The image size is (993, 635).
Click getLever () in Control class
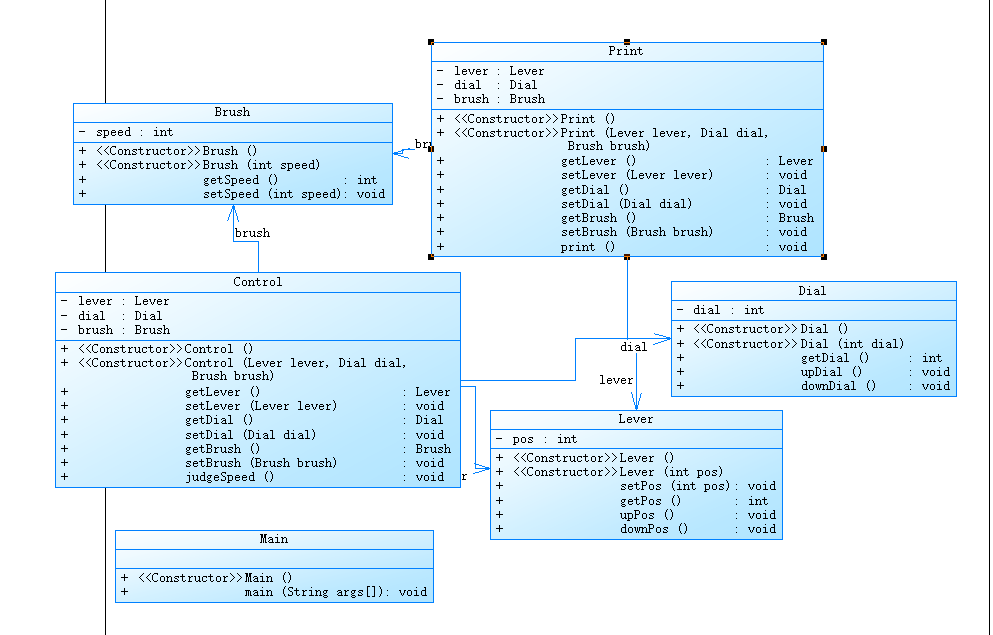(222, 393)
